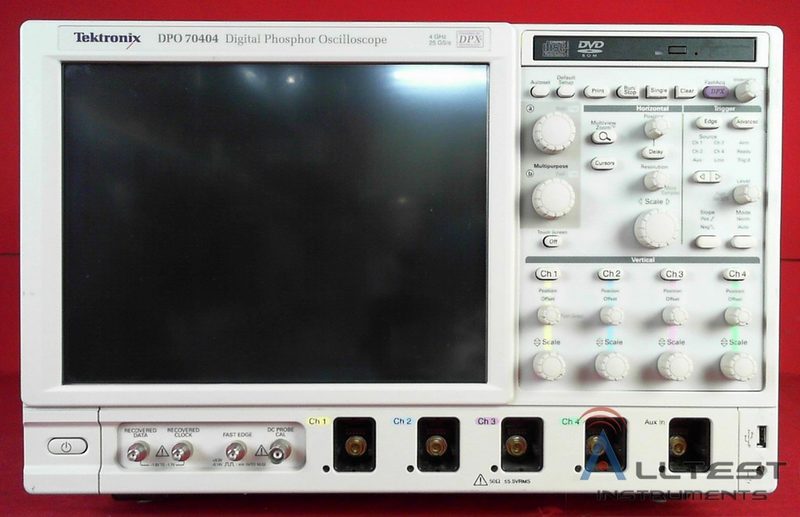Toggle the Ch 1 vertical button
Screen dimensions: 800x517
point(548,274)
